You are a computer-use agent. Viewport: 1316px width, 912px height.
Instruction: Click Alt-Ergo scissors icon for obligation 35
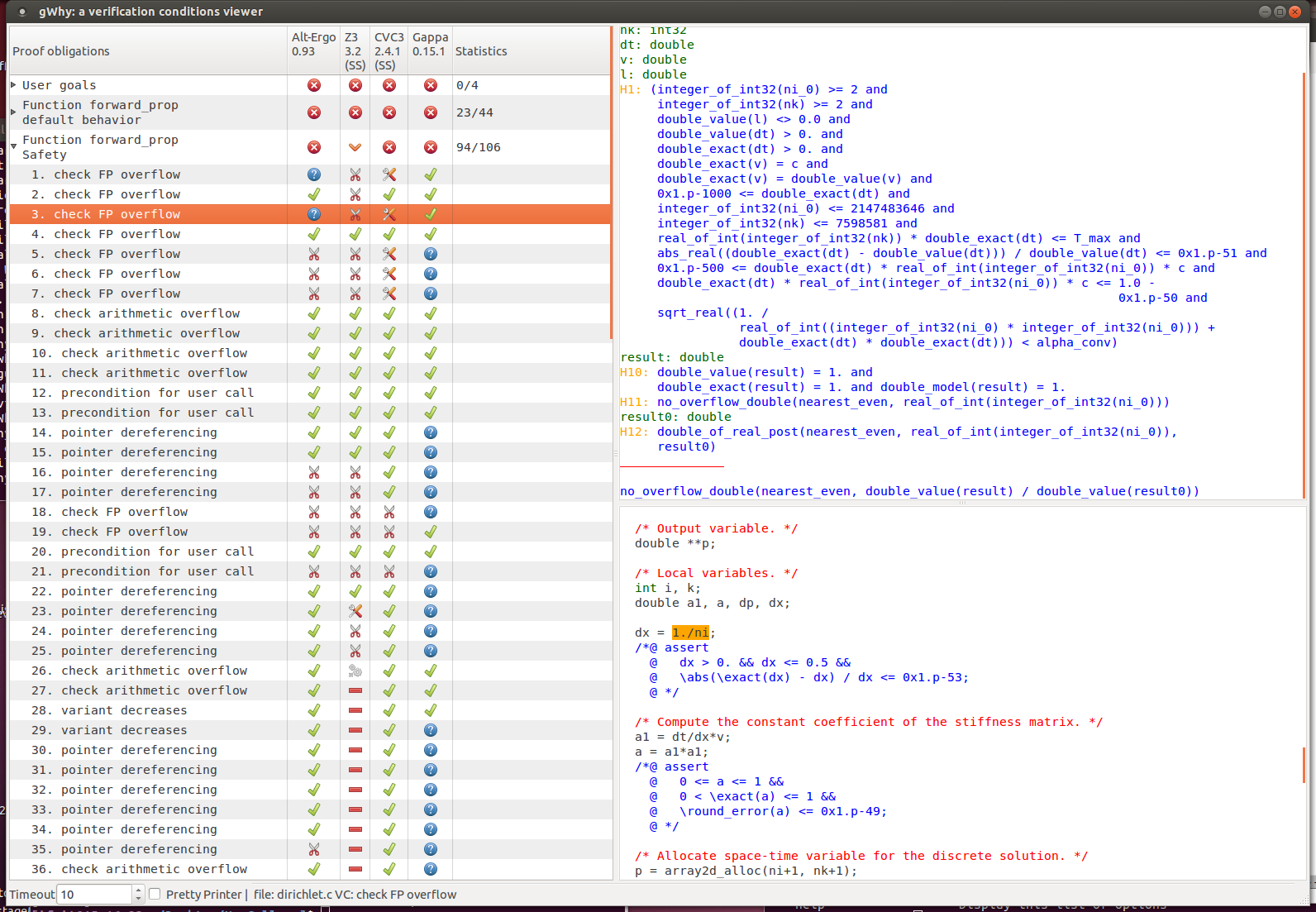314,849
